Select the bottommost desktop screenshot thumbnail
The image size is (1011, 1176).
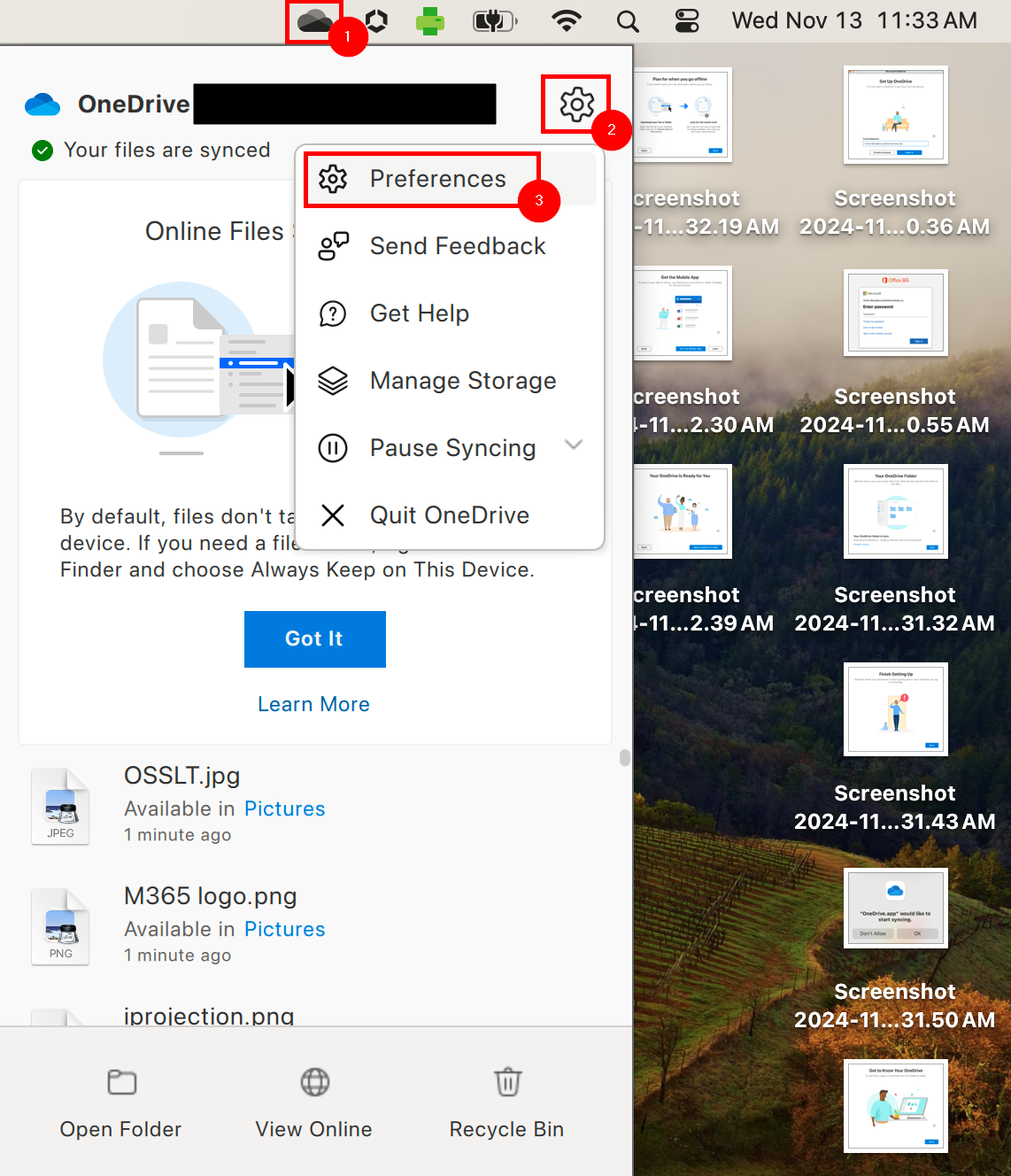coord(896,1106)
